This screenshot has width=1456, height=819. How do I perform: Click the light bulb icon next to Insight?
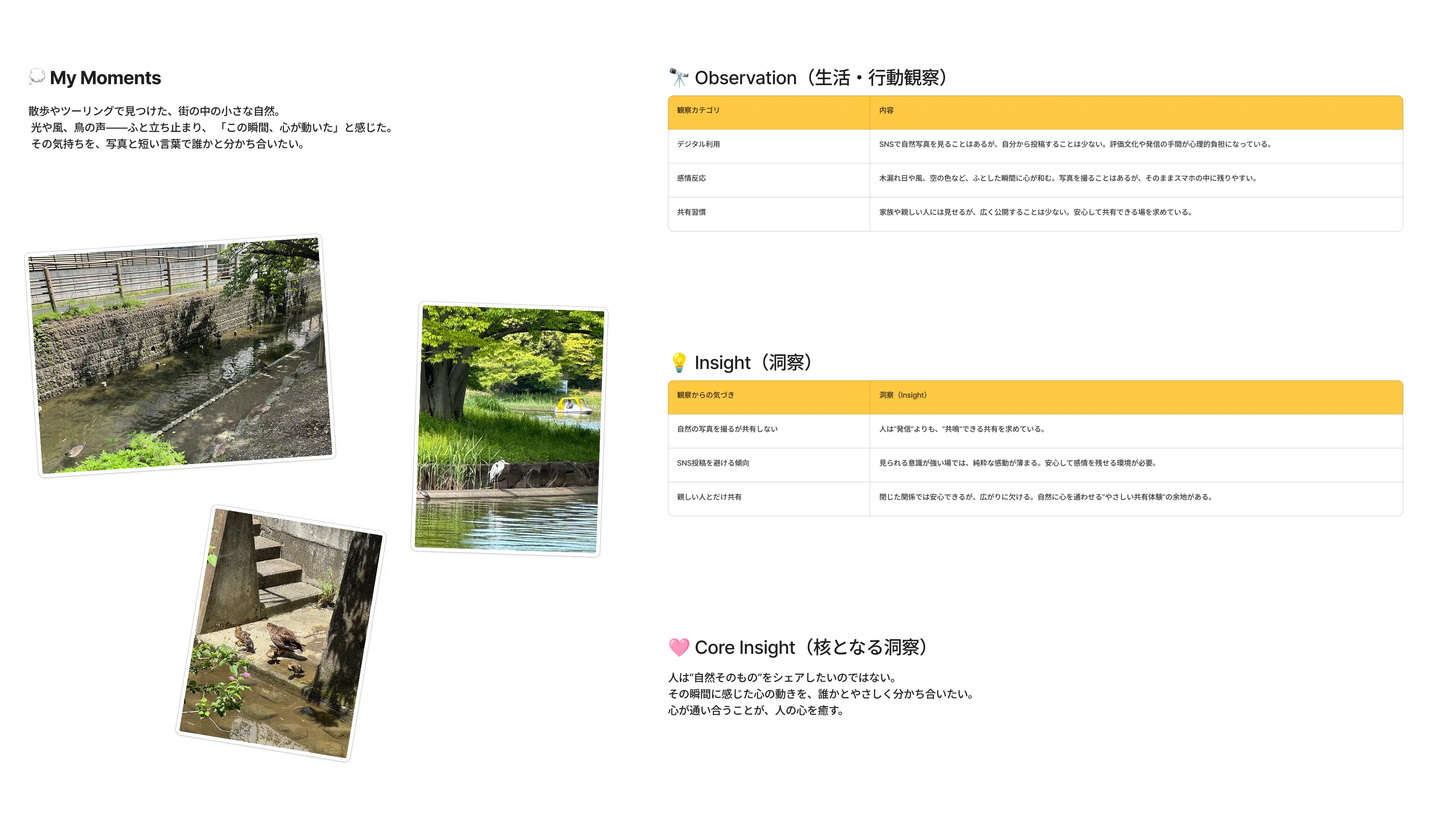[x=679, y=362]
